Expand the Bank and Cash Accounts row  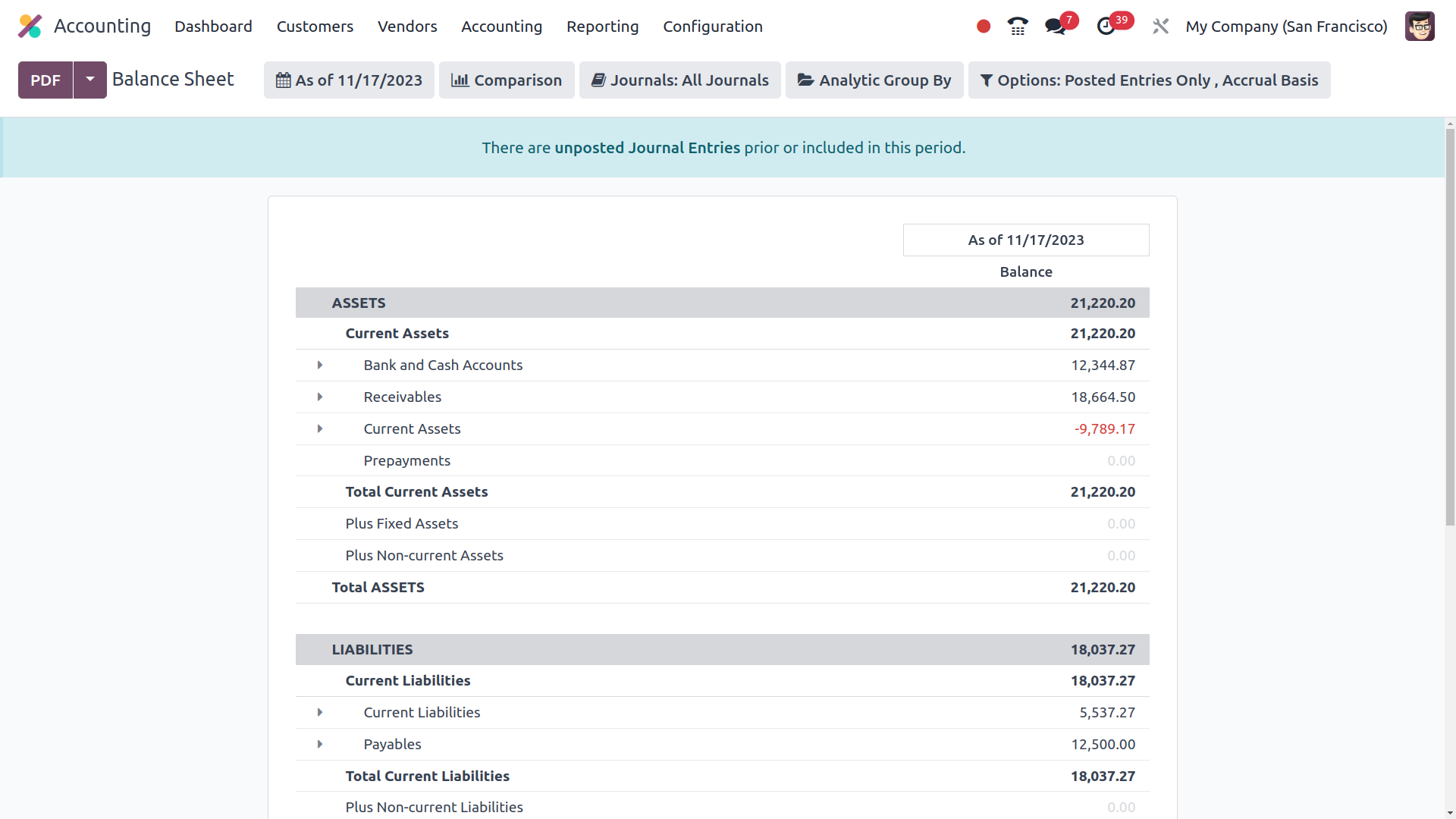[319, 365]
